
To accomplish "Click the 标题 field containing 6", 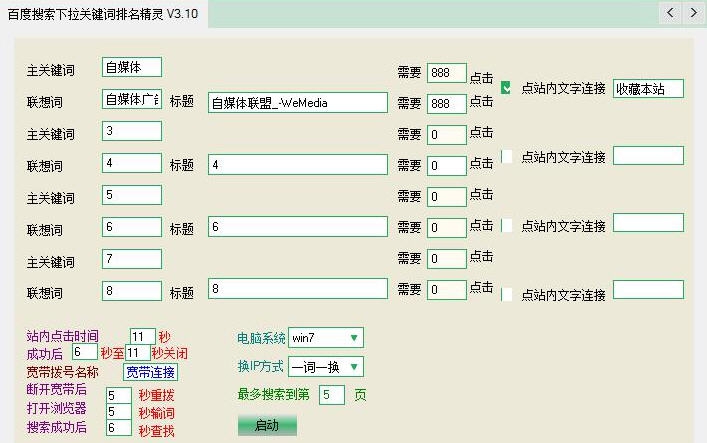I will 298,226.
